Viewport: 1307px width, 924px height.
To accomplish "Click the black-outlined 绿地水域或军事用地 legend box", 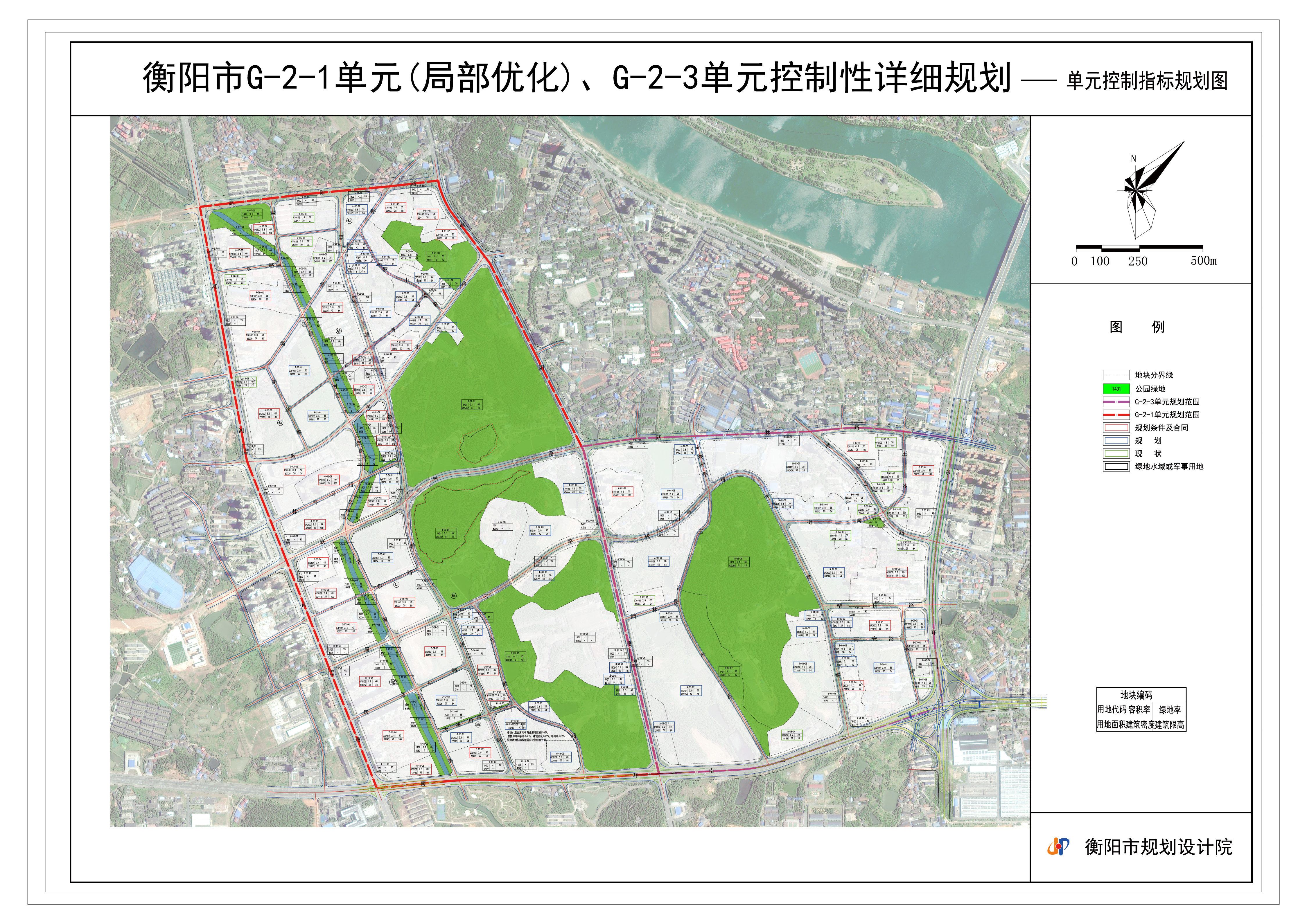I will (1116, 466).
